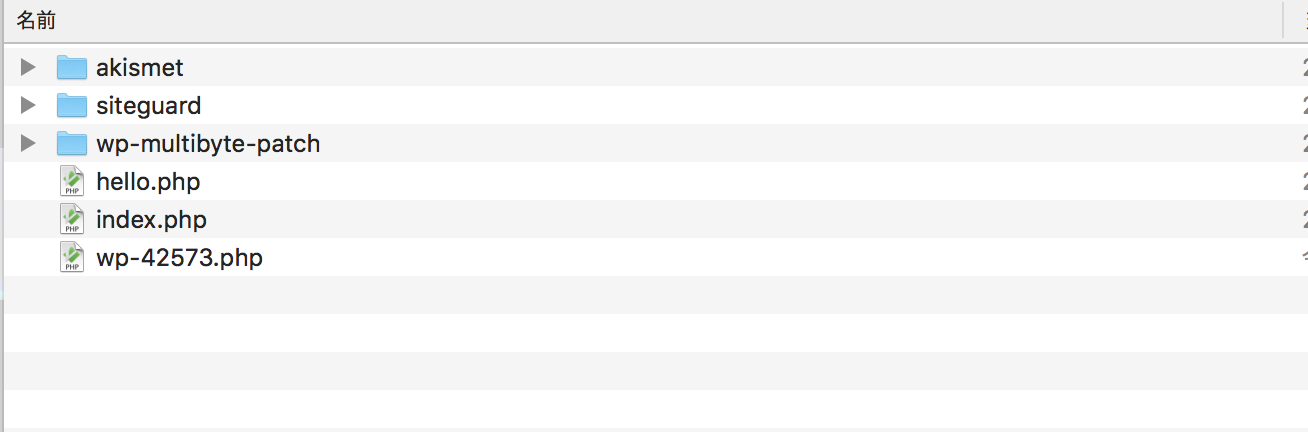Image resolution: width=1308 pixels, height=432 pixels.
Task: Click the index.php PHP file icon
Action: coord(72,219)
